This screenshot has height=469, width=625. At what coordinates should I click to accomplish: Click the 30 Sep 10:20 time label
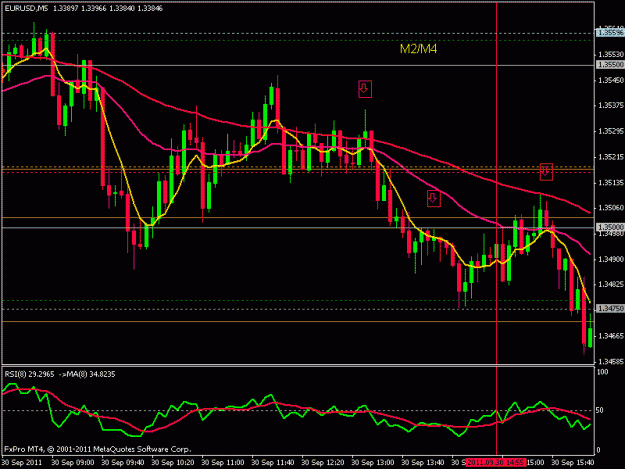point(173,463)
